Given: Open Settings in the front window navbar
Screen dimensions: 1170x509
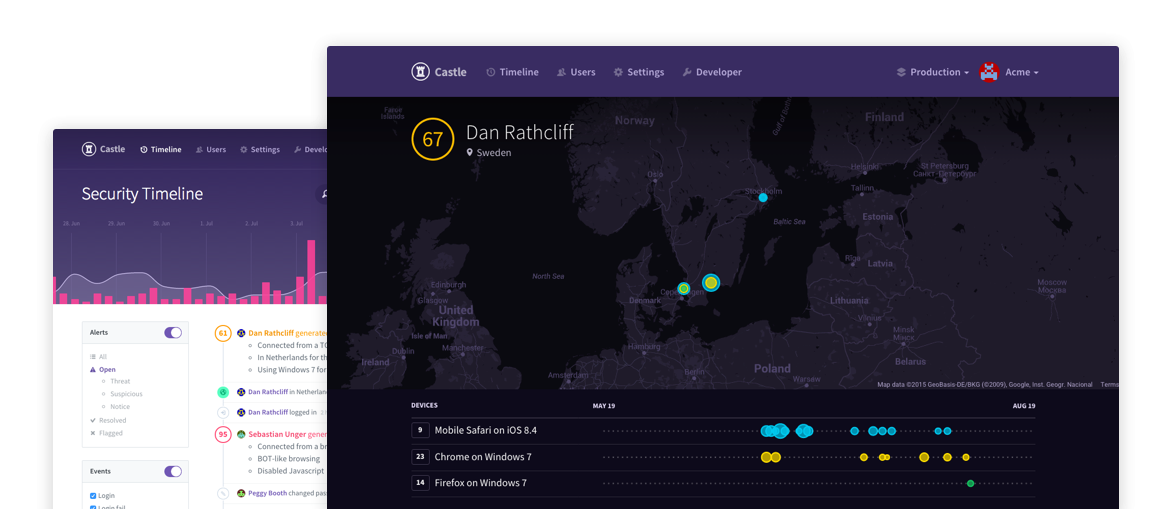Looking at the screenshot, I should pyautogui.click(x=639, y=72).
